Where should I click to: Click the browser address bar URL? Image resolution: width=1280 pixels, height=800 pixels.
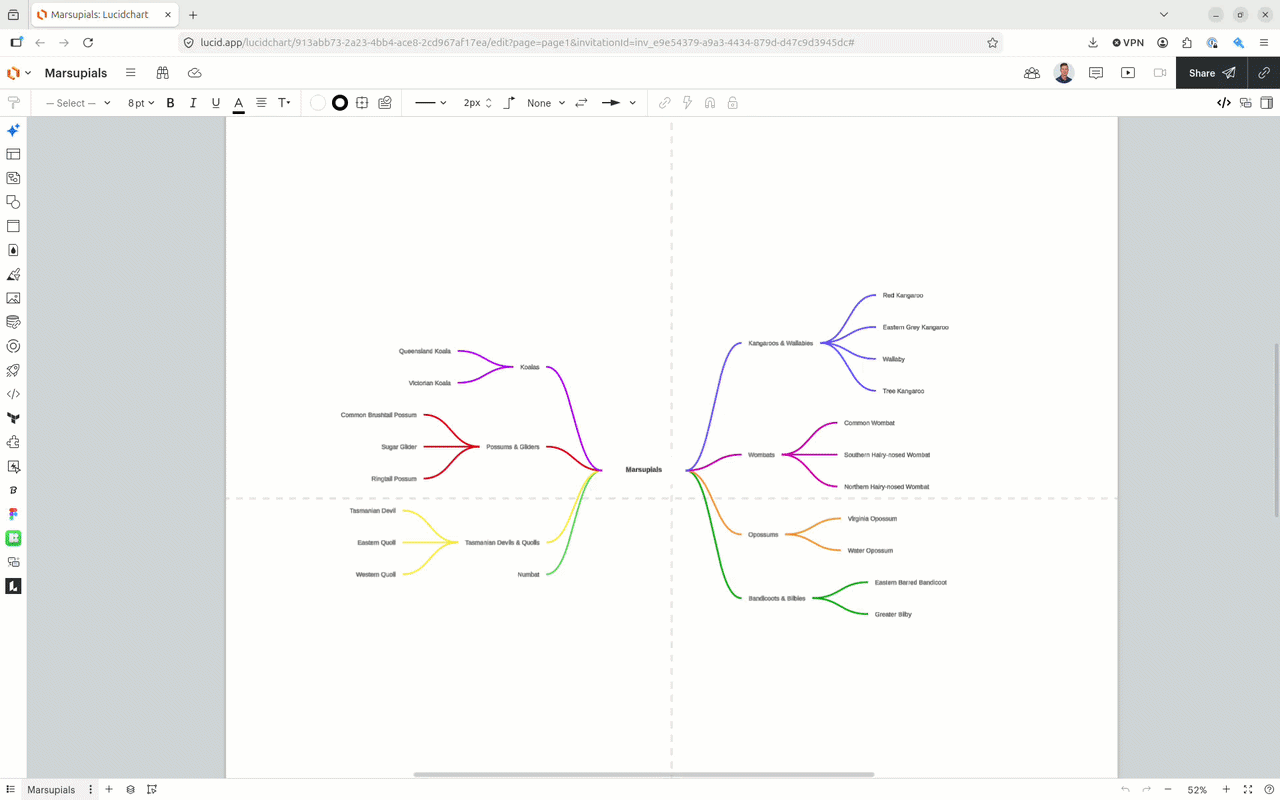coord(527,43)
